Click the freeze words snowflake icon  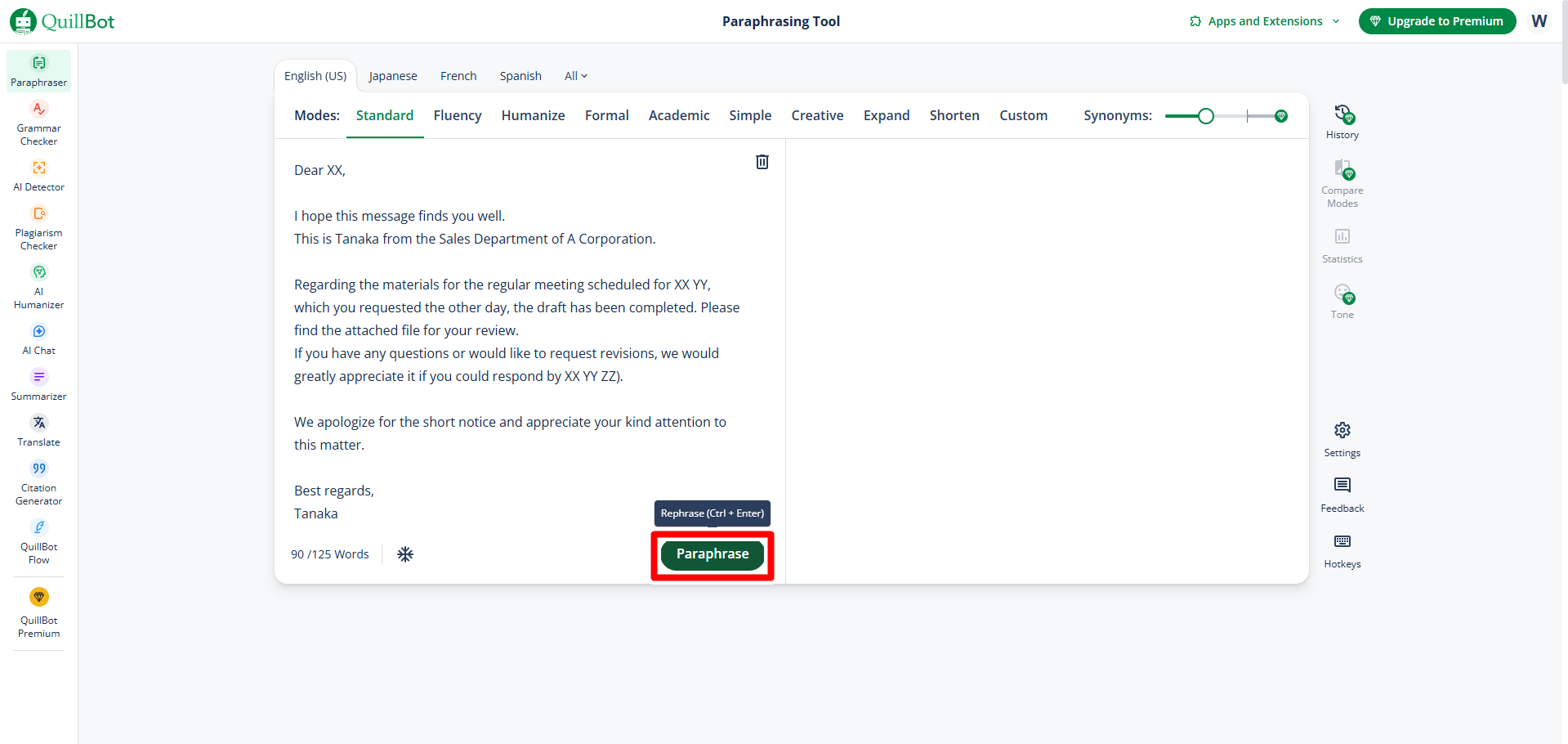(405, 554)
